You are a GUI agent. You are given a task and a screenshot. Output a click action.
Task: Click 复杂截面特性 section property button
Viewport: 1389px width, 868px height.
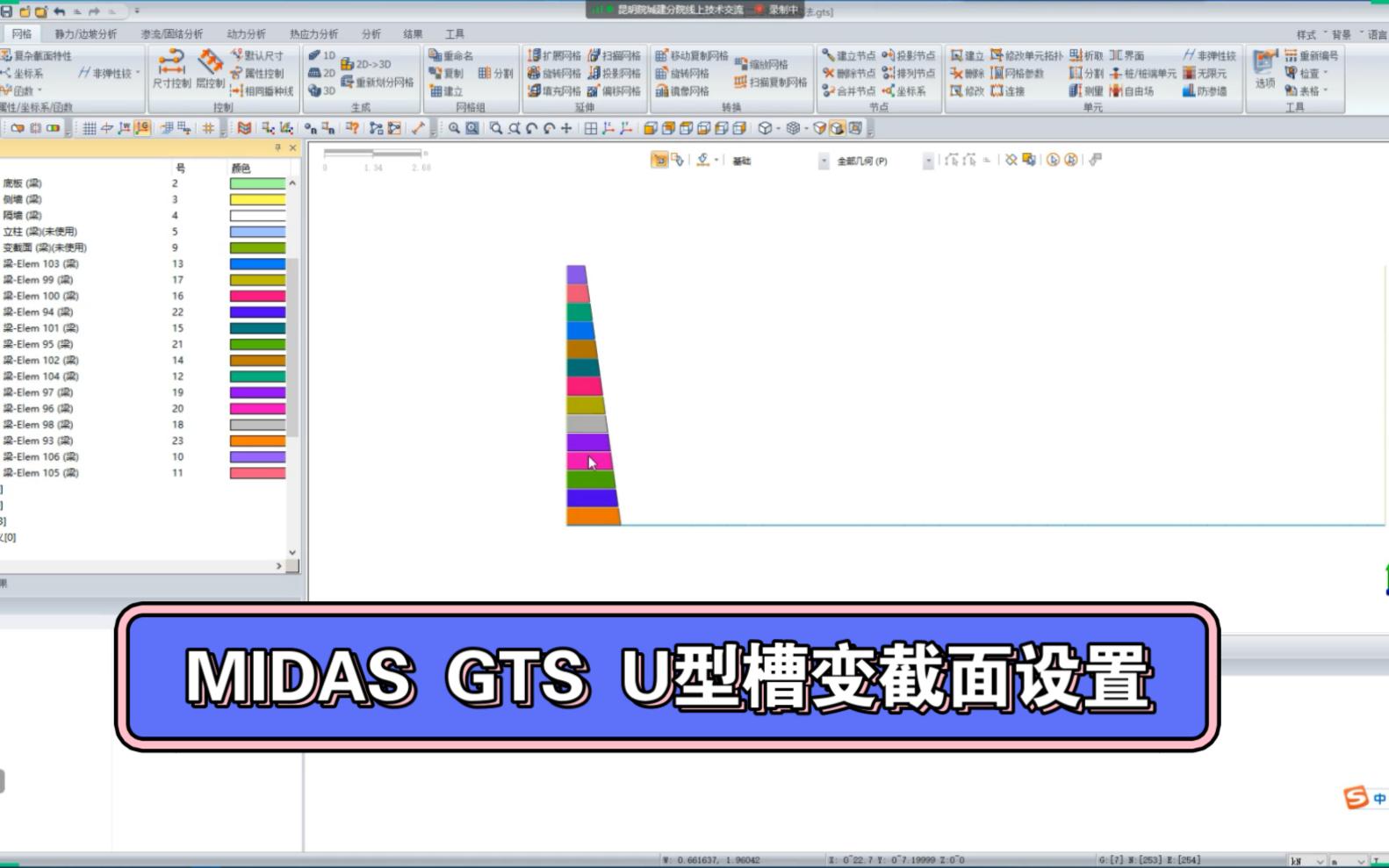click(x=36, y=55)
